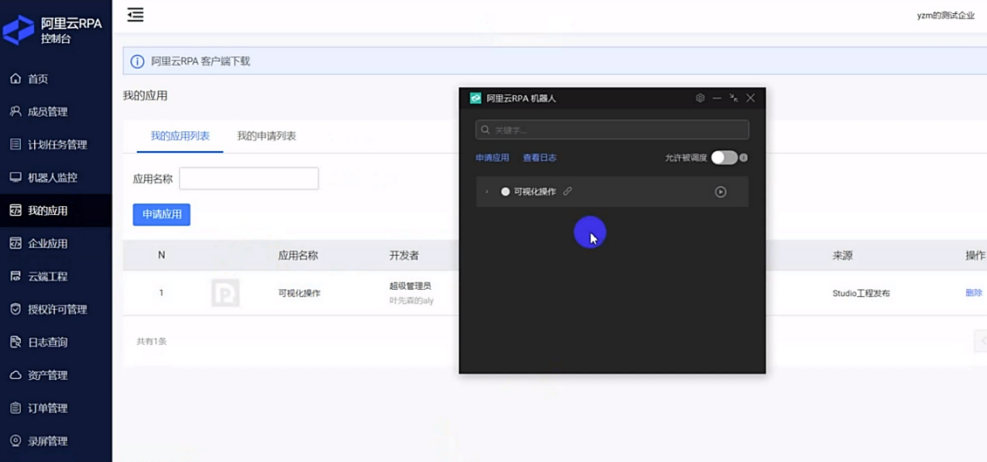987x462 pixels.
Task: Click Studio工程发布 source cell
Action: coord(861,293)
